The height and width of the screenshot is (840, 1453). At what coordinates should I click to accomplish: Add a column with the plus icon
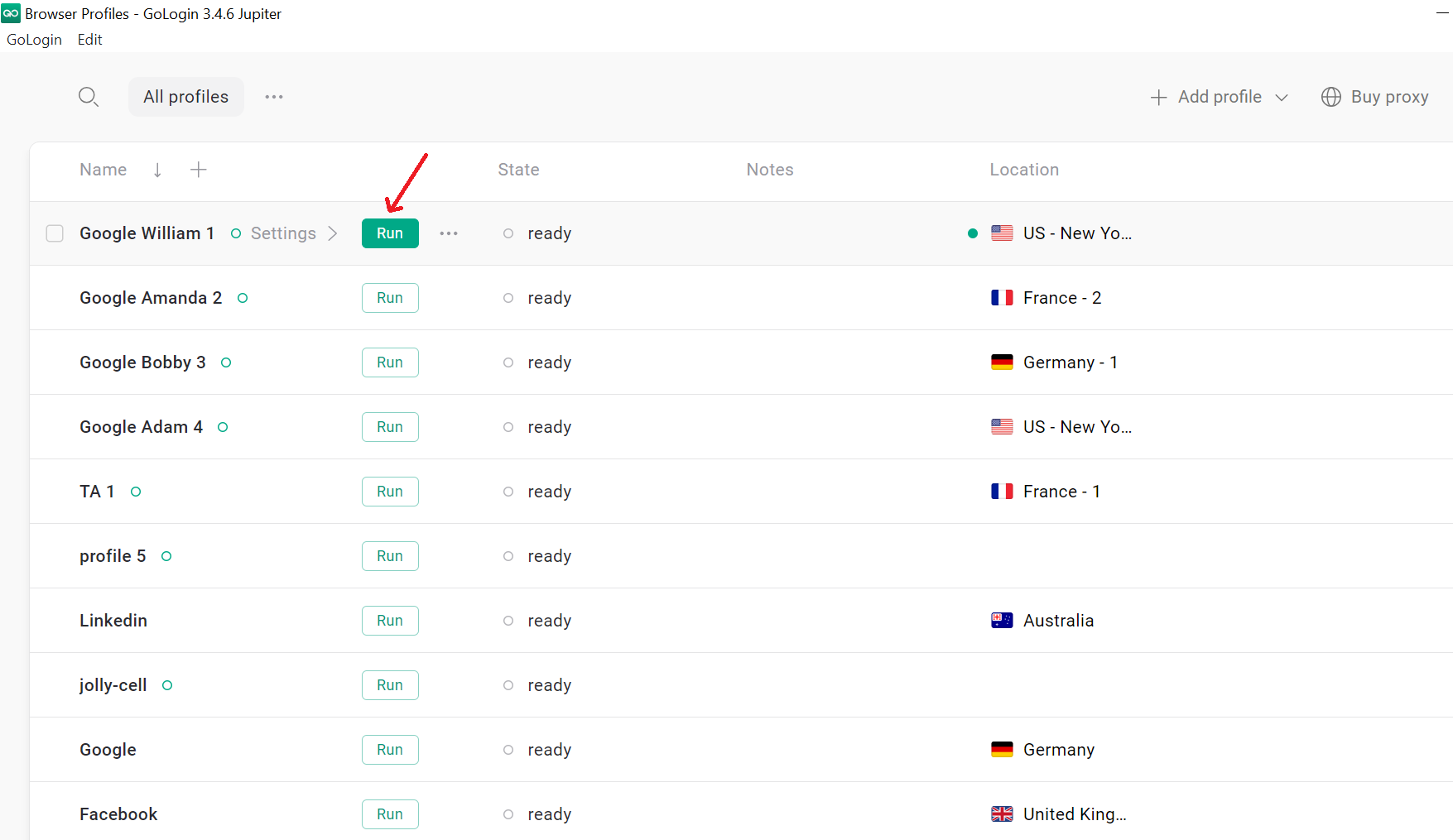pos(199,170)
